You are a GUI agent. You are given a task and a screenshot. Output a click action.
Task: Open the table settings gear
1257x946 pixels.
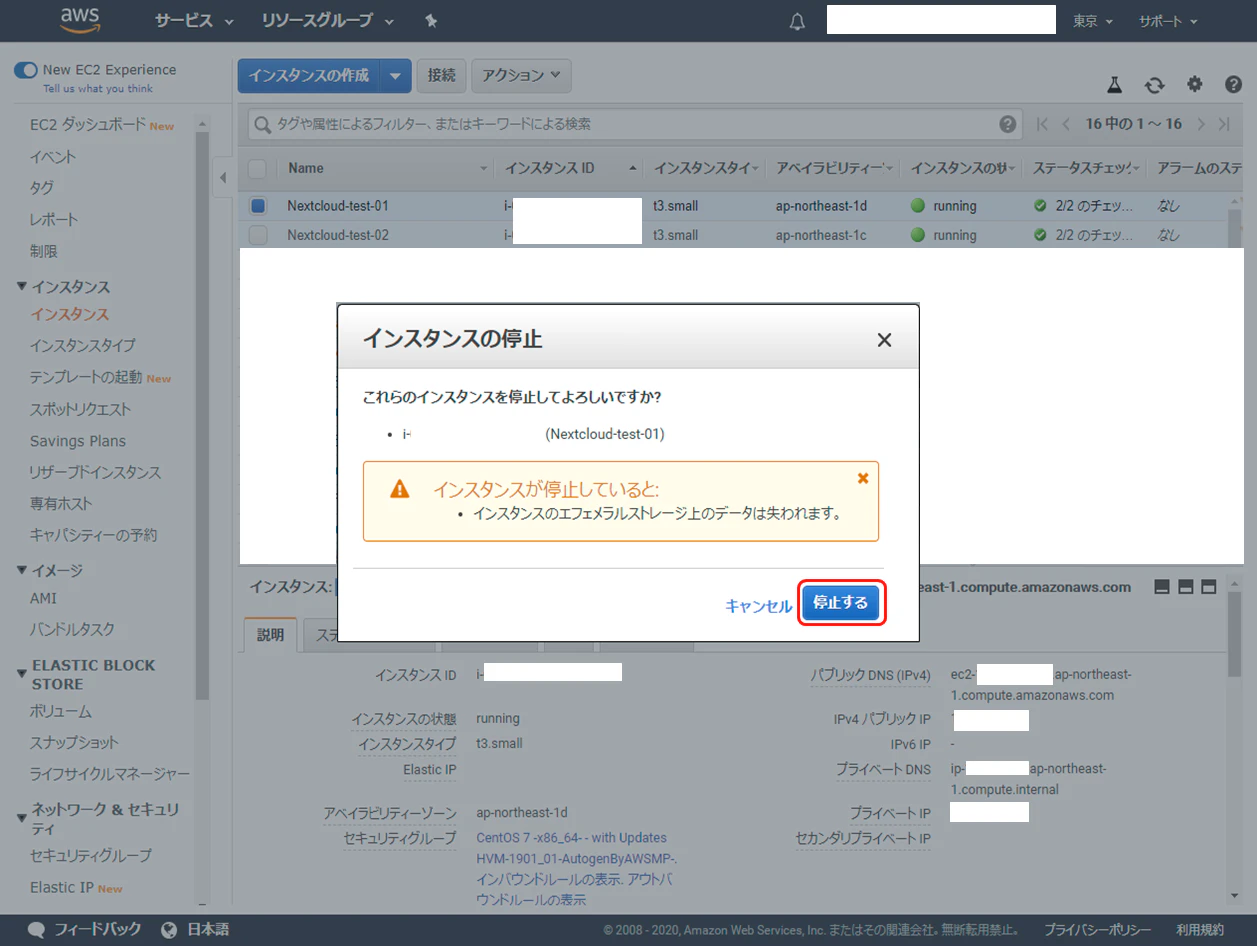(x=1195, y=85)
